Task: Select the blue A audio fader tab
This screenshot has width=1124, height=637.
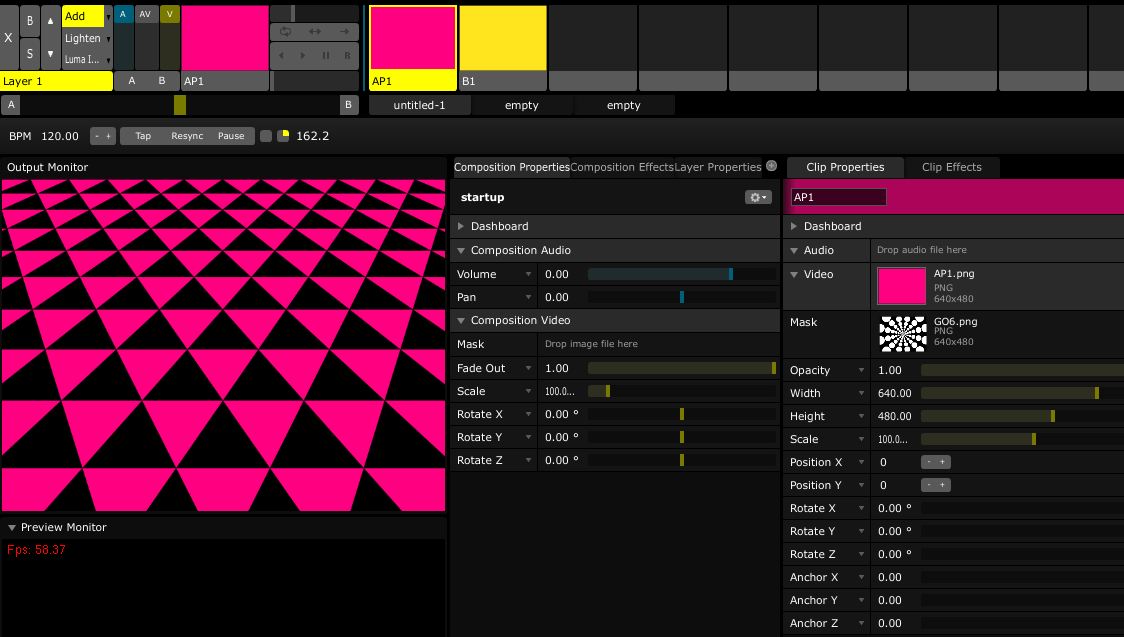Action: tap(123, 14)
